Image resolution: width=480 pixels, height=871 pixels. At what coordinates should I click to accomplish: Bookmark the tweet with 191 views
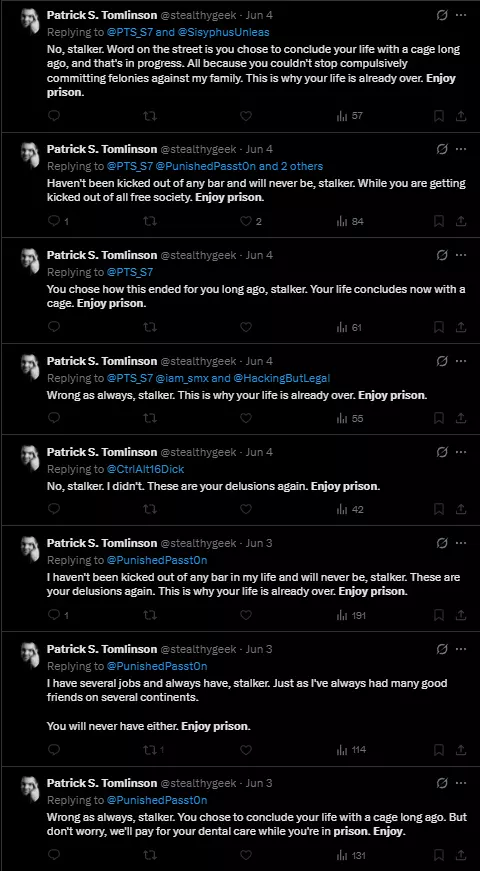click(x=439, y=615)
